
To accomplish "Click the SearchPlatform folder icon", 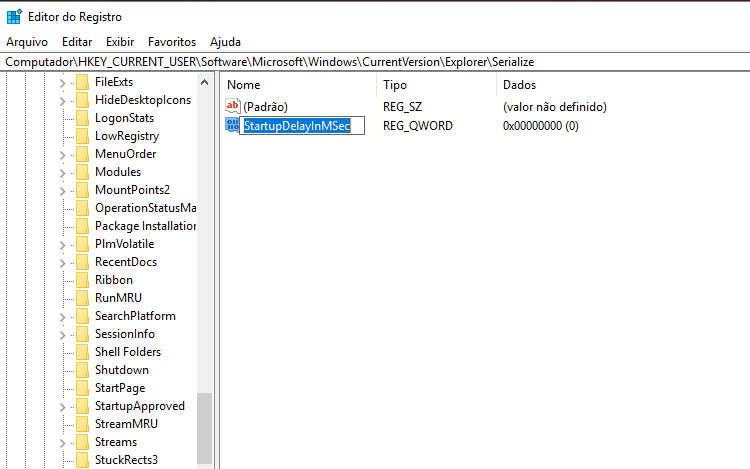I will (x=82, y=316).
